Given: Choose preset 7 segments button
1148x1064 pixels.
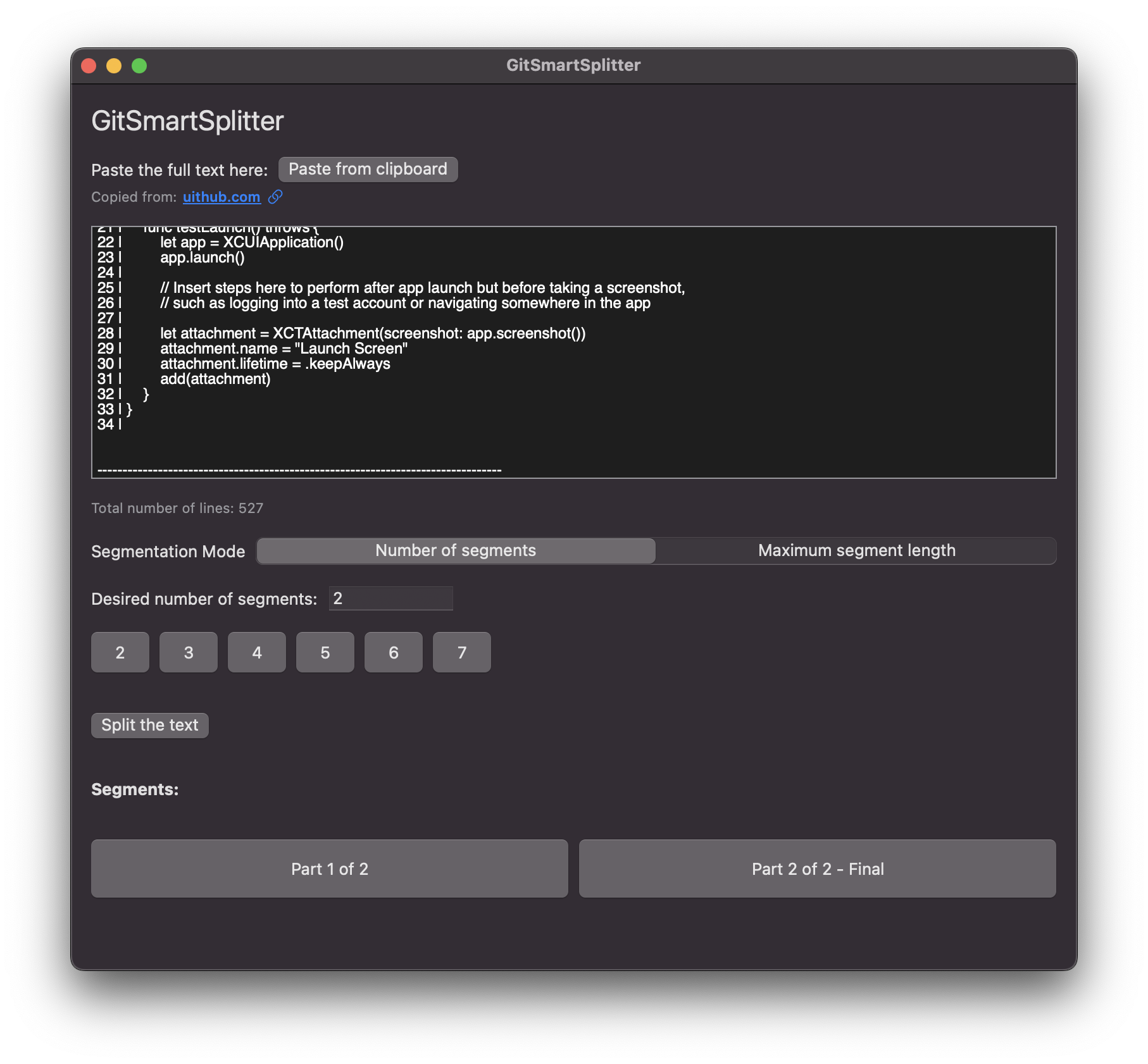Looking at the screenshot, I should tap(462, 652).
